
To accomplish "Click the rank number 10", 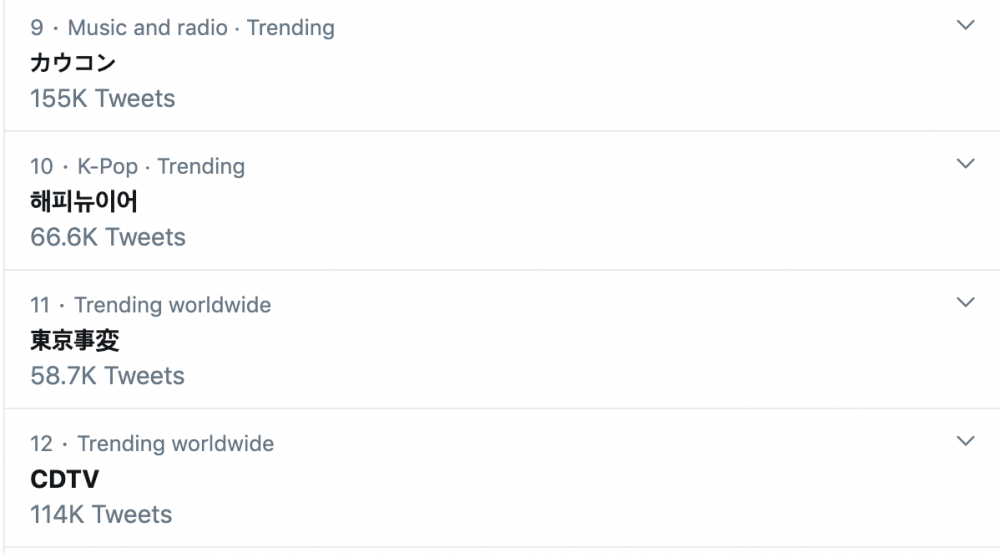I will [x=41, y=166].
